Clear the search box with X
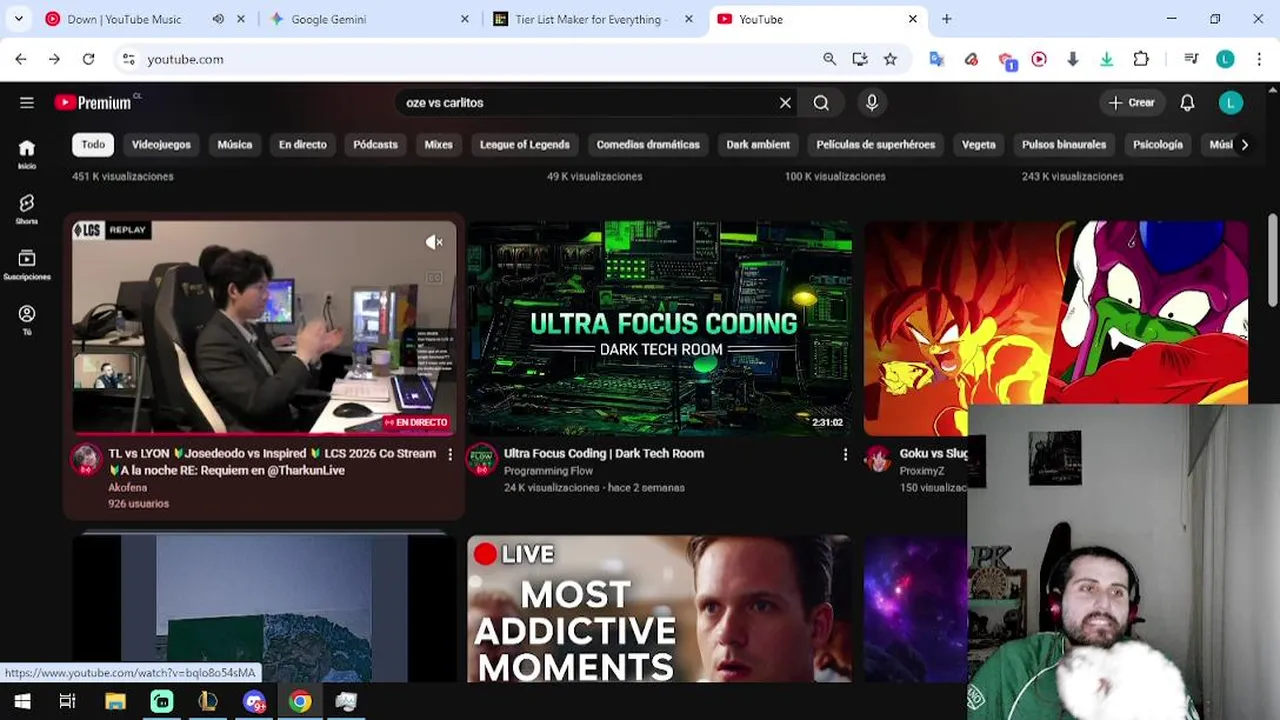Screen dimensions: 1280x720 (785, 102)
